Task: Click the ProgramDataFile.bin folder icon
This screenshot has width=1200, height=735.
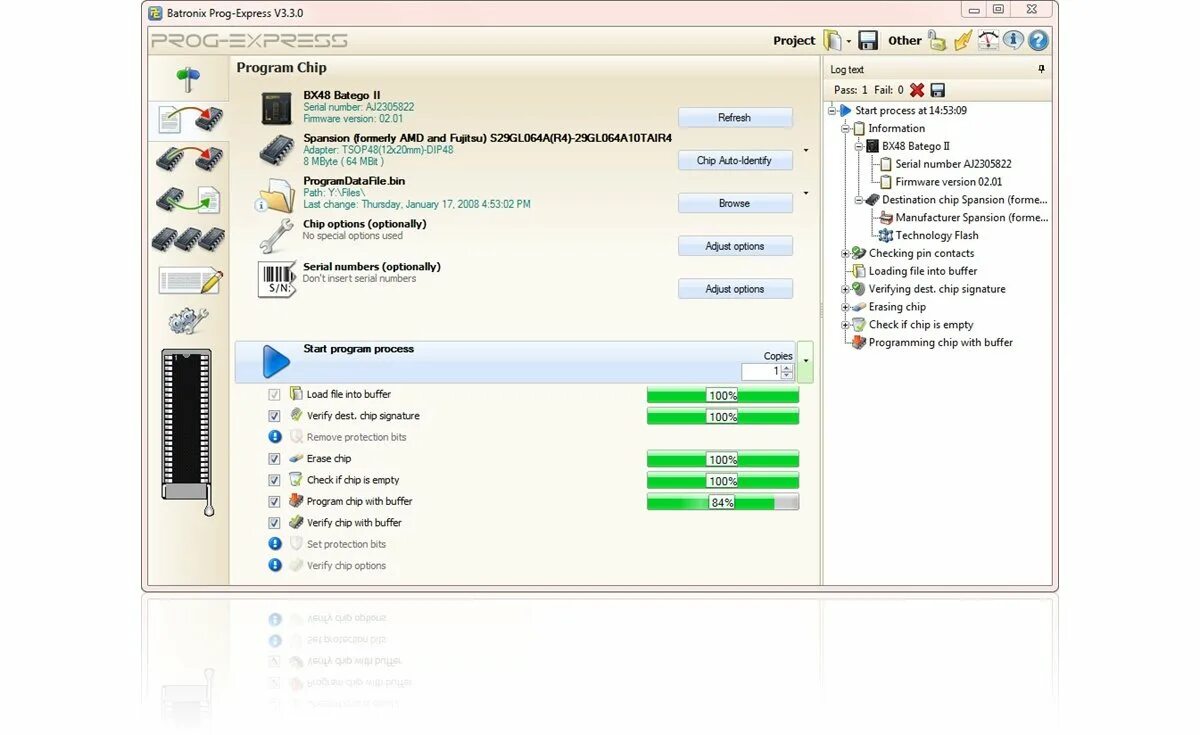Action: pos(276,195)
